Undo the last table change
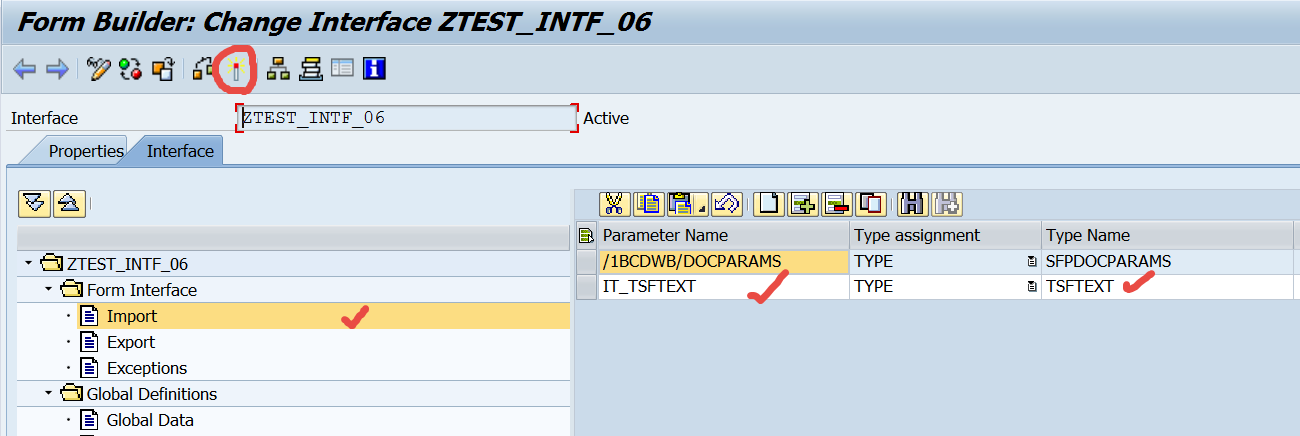This screenshot has width=1300, height=436. click(x=725, y=204)
